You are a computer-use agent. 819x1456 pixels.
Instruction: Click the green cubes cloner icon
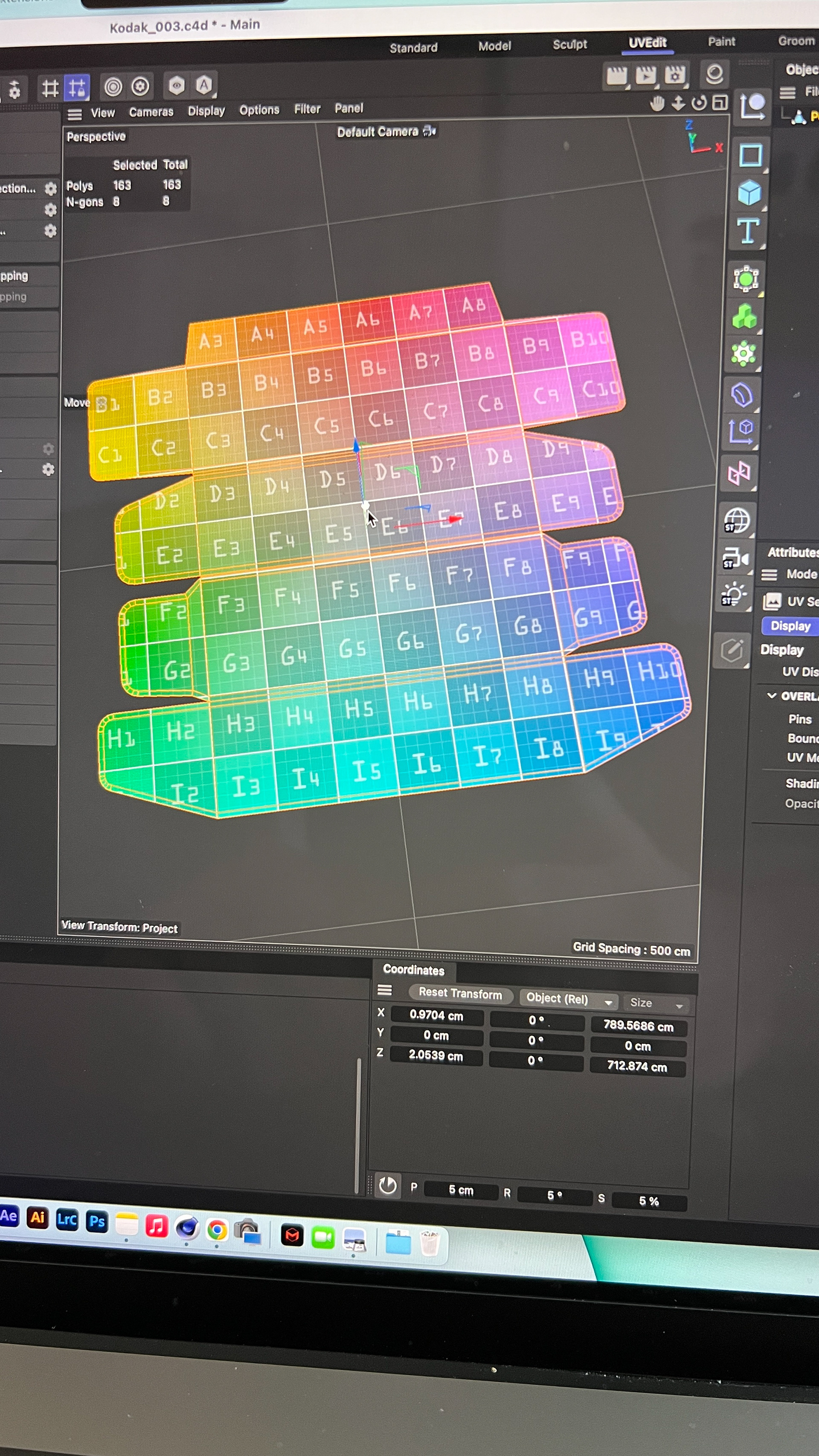point(744,317)
